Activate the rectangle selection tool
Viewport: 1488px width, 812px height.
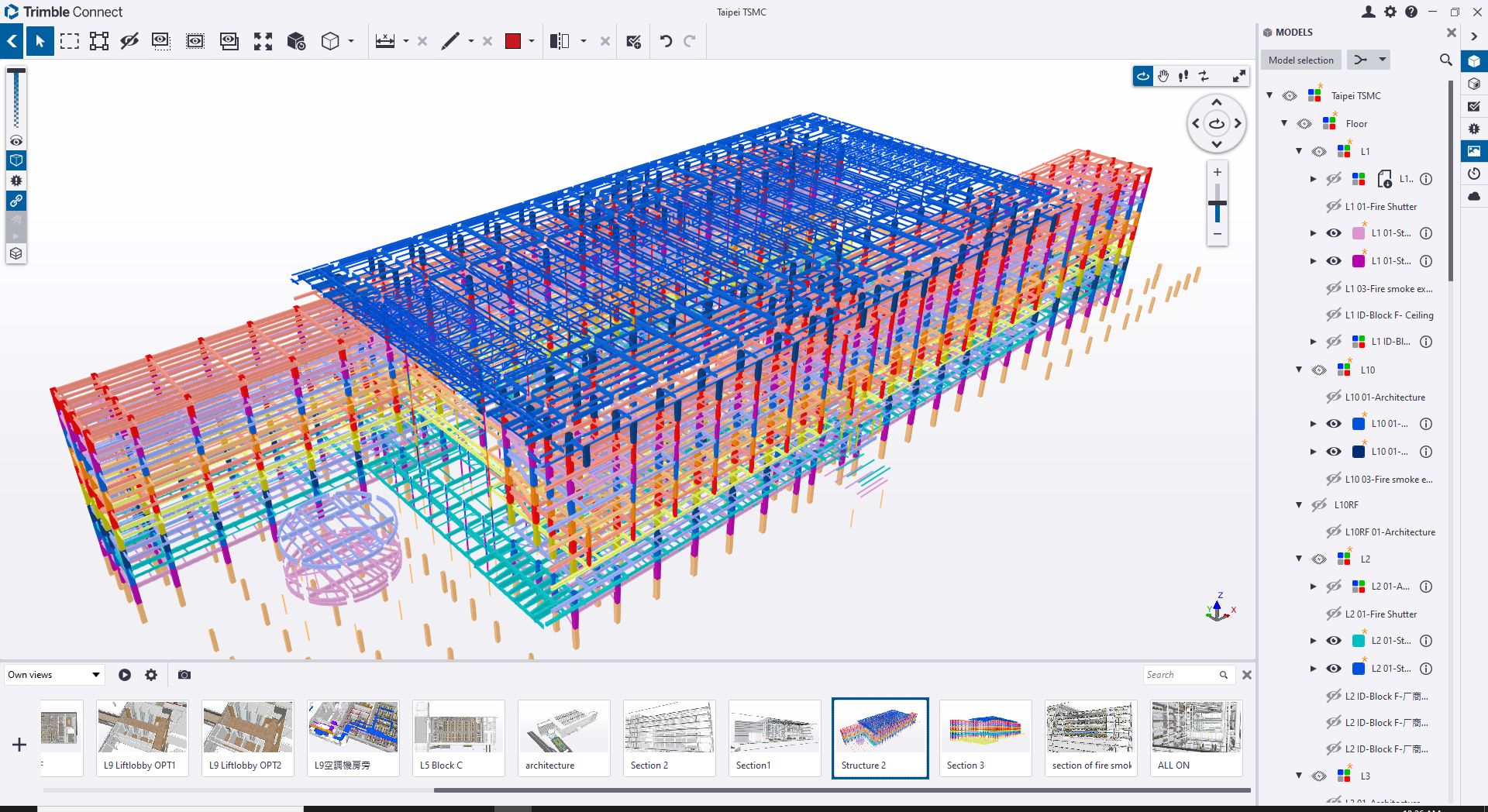[x=70, y=41]
